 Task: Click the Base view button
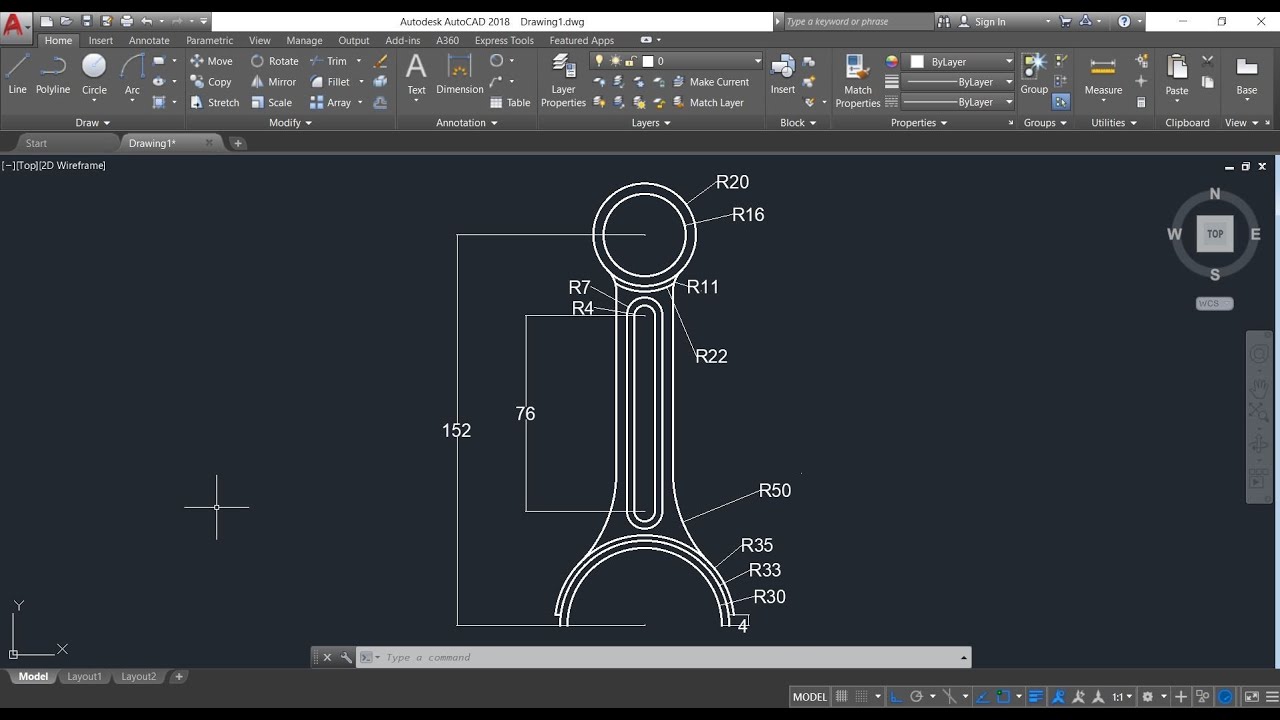pos(1246,75)
